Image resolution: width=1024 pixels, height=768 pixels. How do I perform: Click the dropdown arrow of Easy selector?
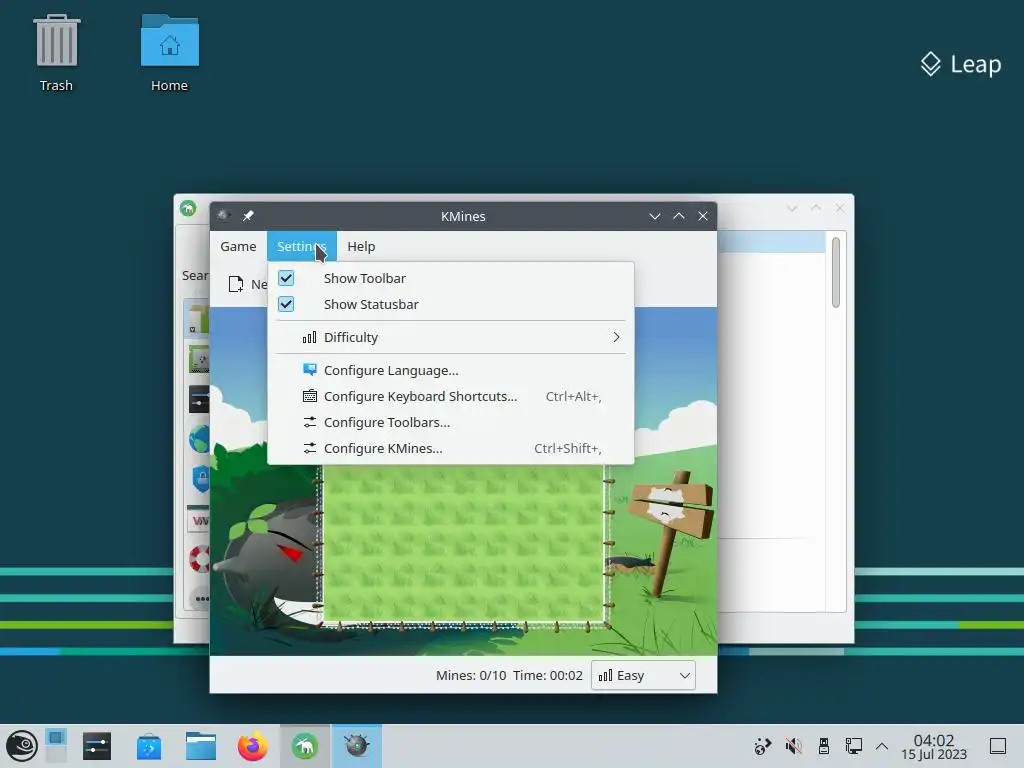tap(684, 675)
